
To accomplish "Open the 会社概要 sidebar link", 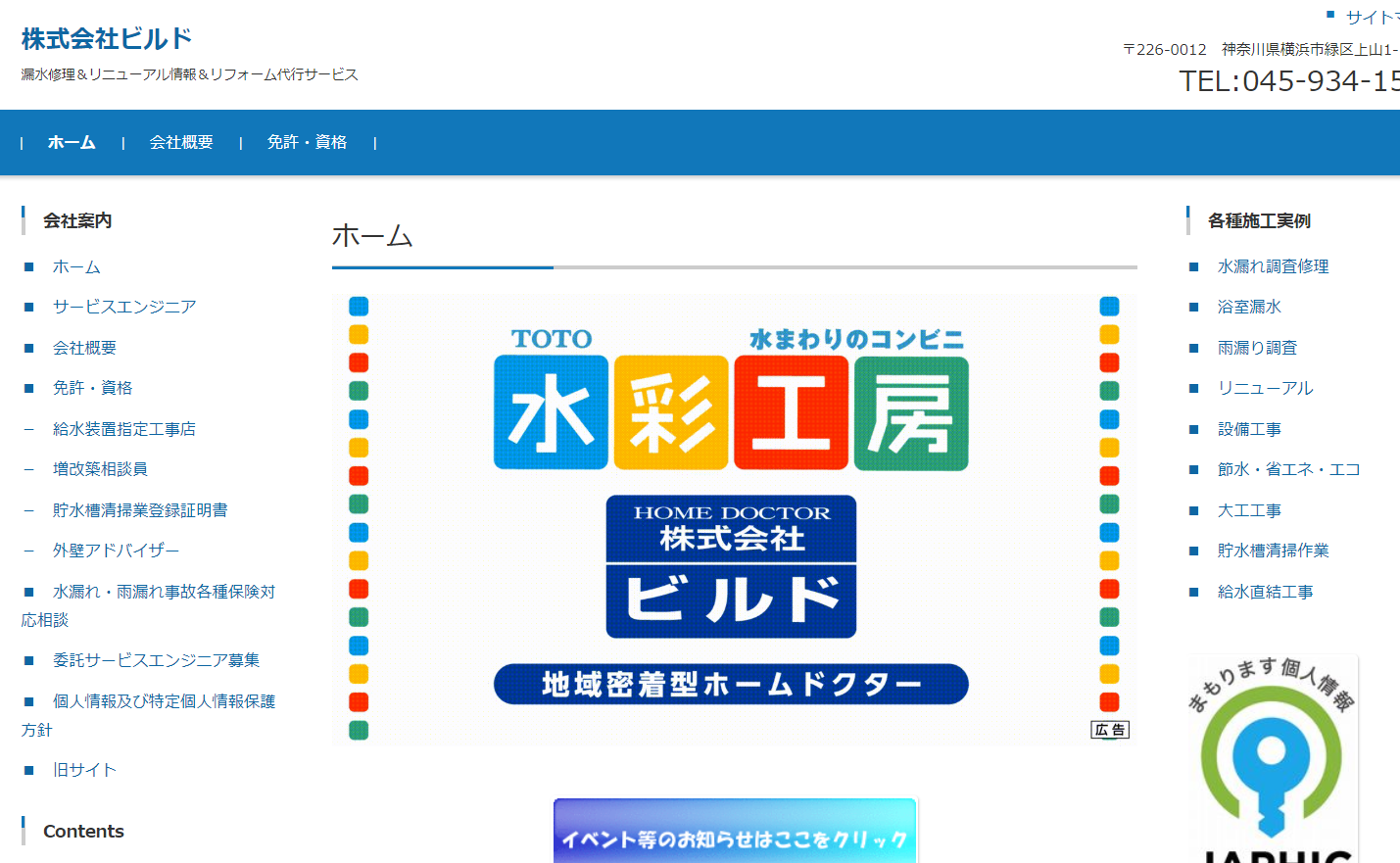I will click(84, 348).
